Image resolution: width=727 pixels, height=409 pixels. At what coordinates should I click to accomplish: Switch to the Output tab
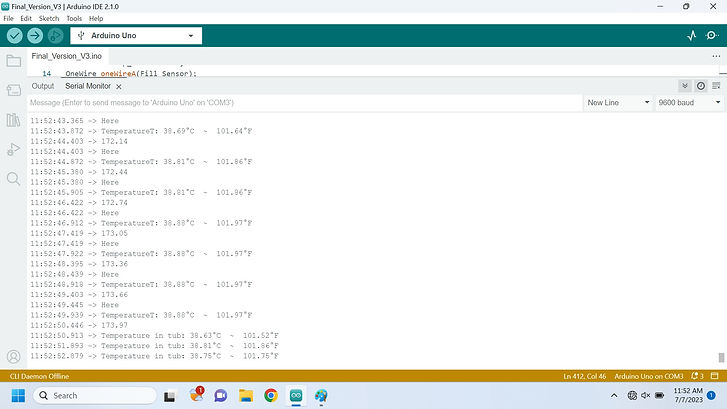pos(43,86)
